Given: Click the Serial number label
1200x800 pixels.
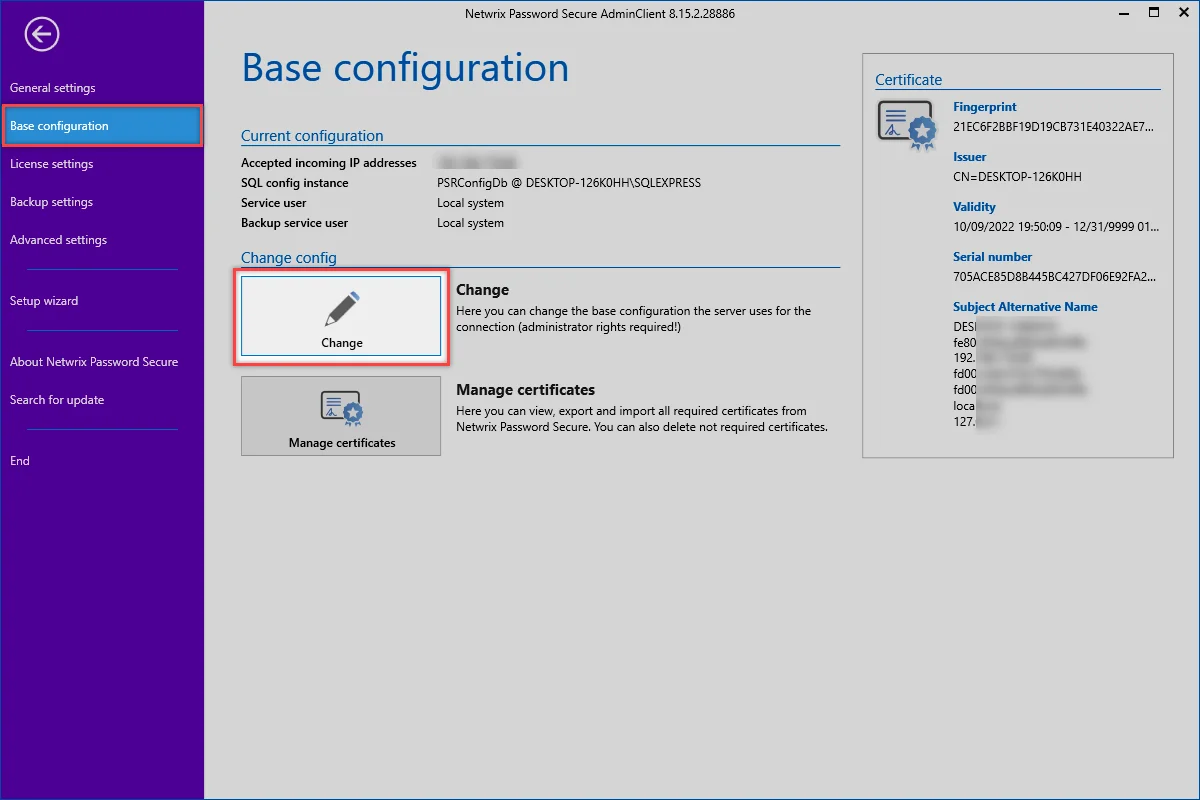Looking at the screenshot, I should [993, 257].
